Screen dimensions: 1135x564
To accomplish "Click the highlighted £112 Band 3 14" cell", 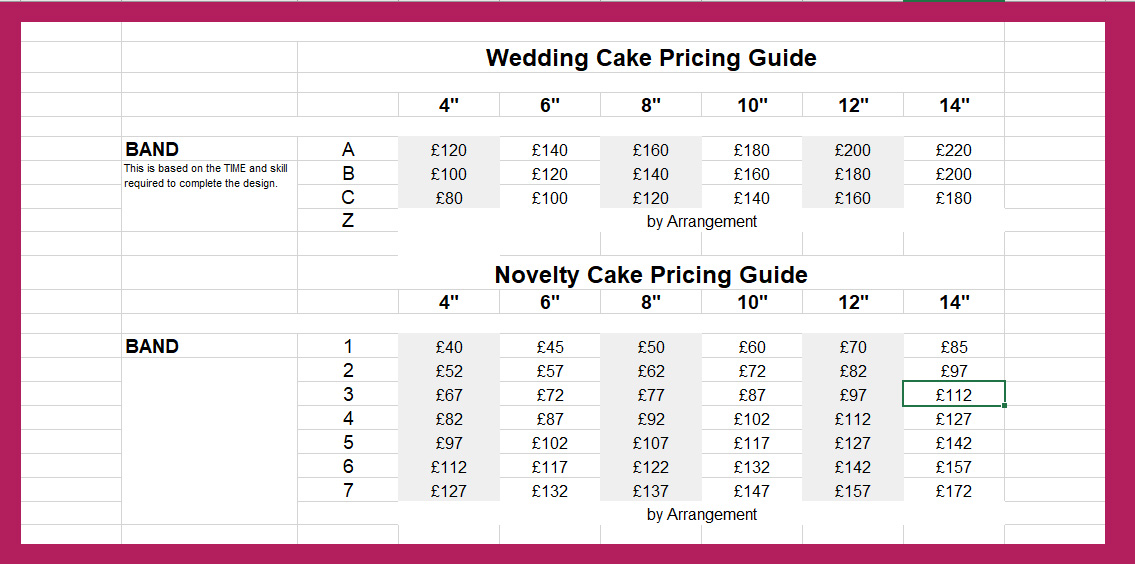I will click(x=953, y=395).
